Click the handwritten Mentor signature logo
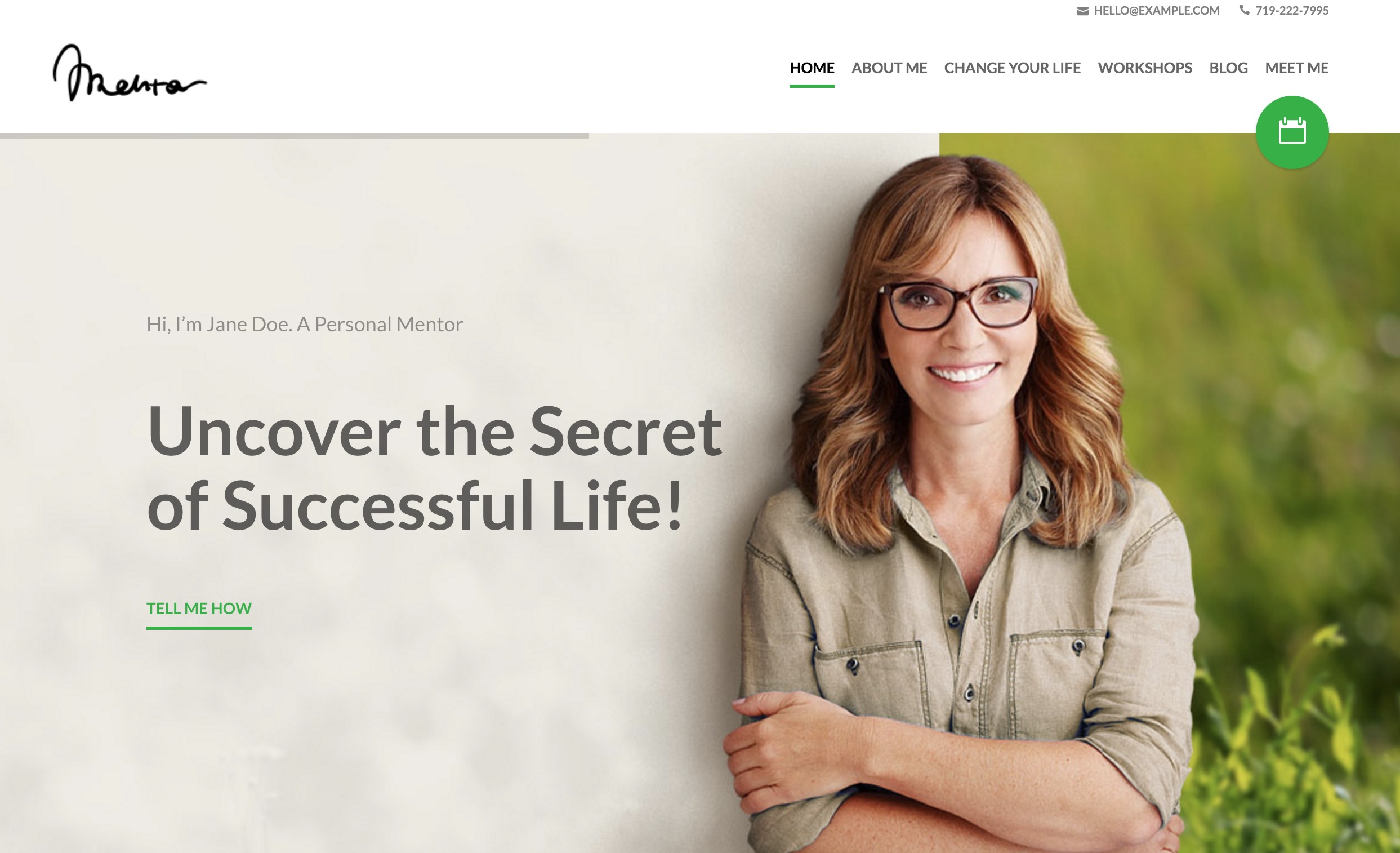Viewport: 1400px width, 853px height. [130, 73]
